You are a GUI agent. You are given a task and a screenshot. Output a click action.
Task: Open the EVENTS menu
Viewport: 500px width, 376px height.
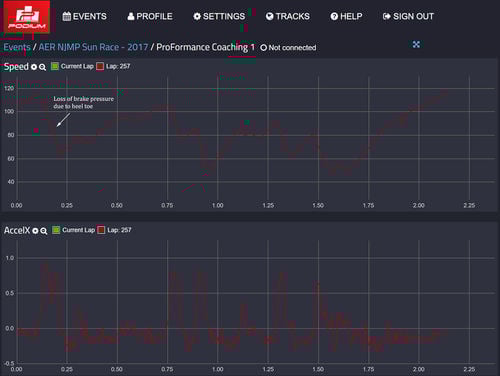pos(85,16)
